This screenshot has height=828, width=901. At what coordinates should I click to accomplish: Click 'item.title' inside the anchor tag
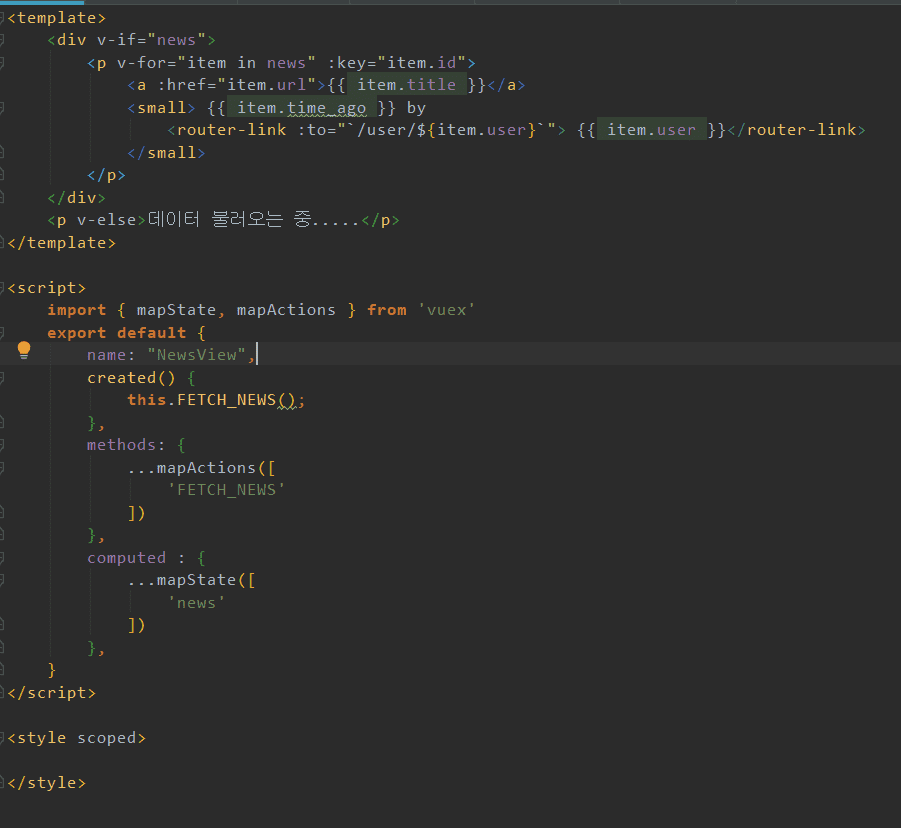tap(406, 85)
